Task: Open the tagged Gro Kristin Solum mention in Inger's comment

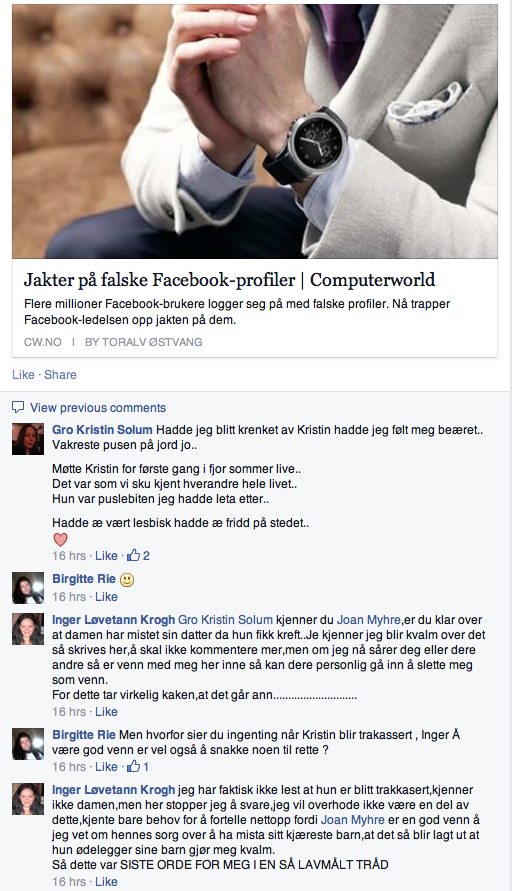Action: [226, 620]
